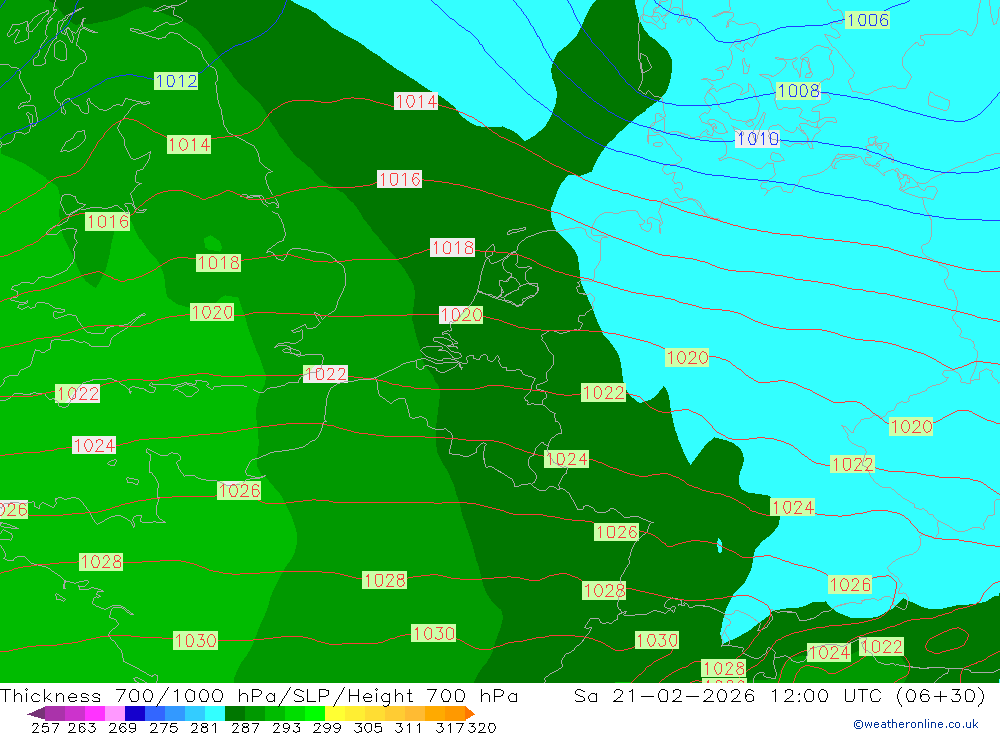
Task: Click the forecast date 'Sa 21-02-2026 12:00 UTC'
Action: point(727,695)
